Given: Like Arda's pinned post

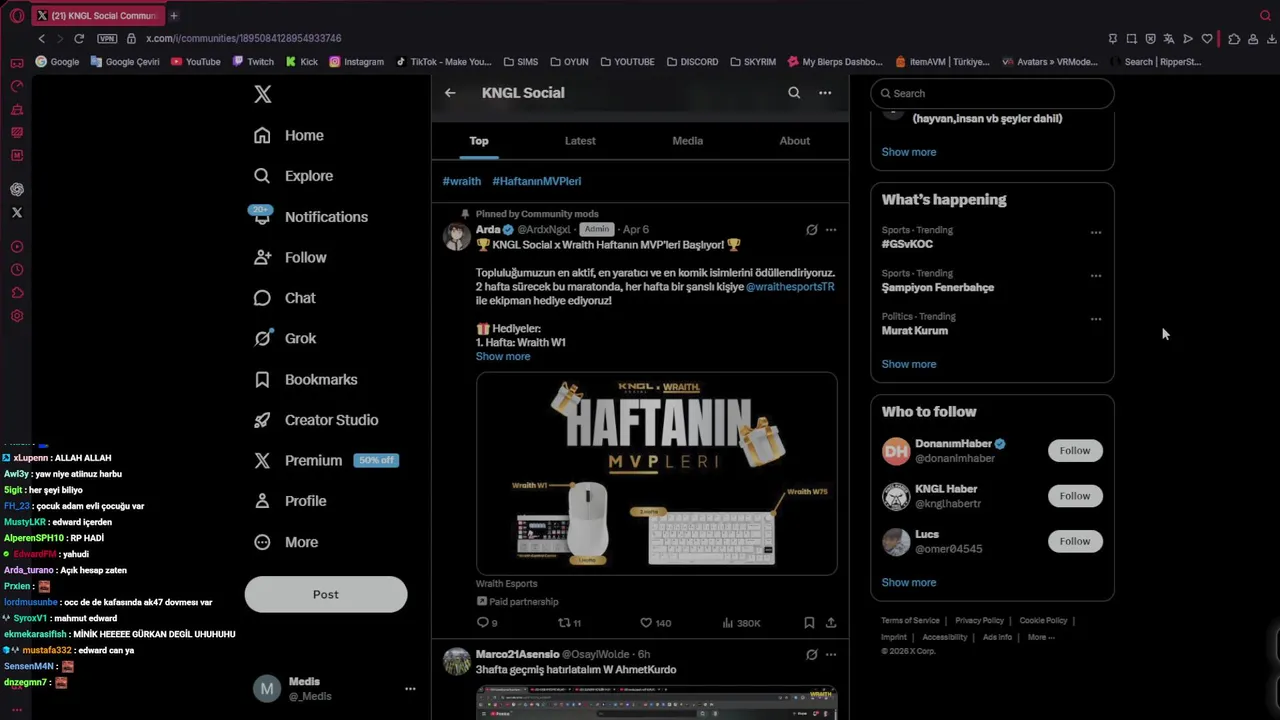Looking at the screenshot, I should pos(655,623).
